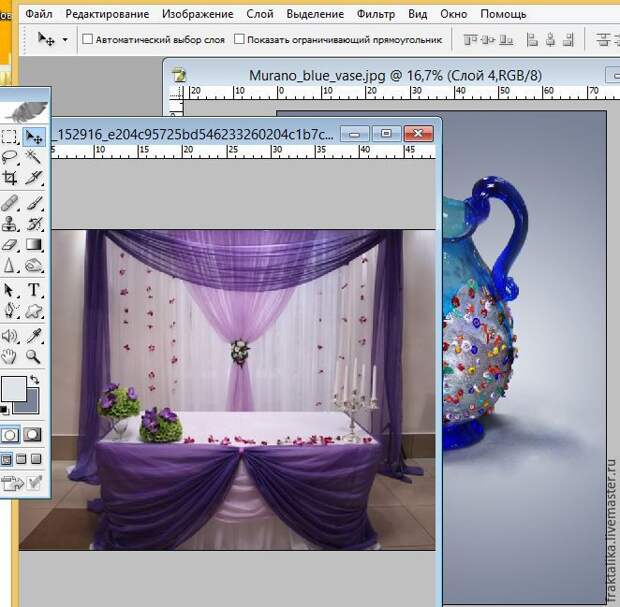
Task: Select the Pen tool
Action: pos(9,311)
